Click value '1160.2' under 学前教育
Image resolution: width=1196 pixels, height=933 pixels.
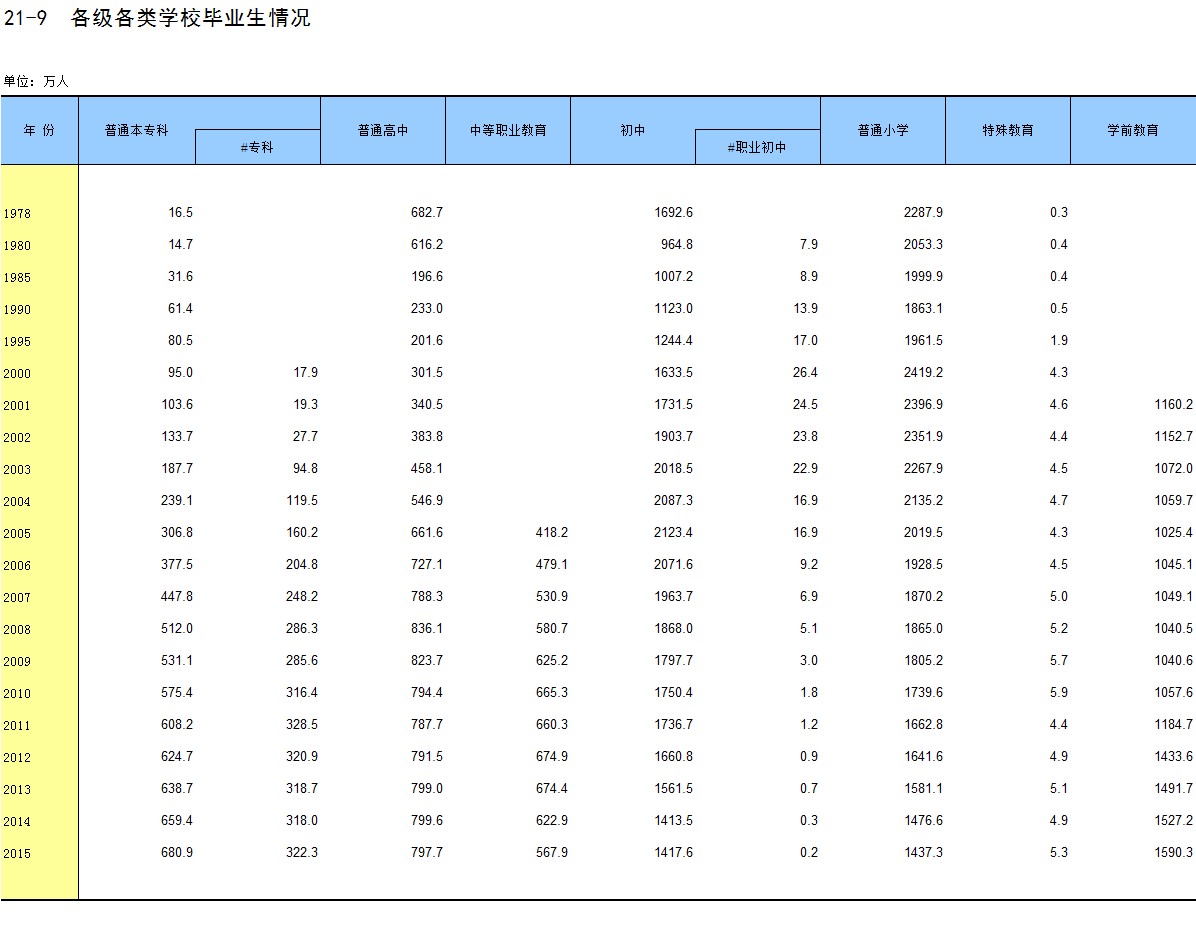click(1174, 405)
